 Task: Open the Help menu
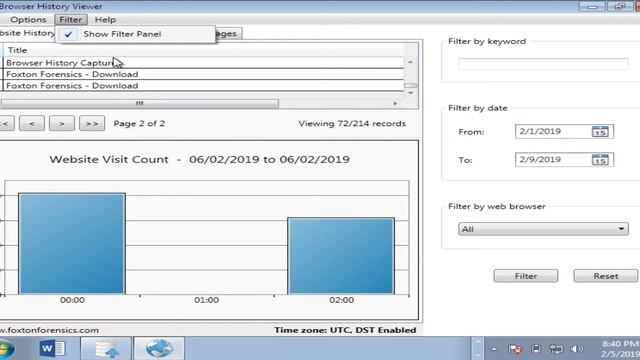tap(105, 20)
